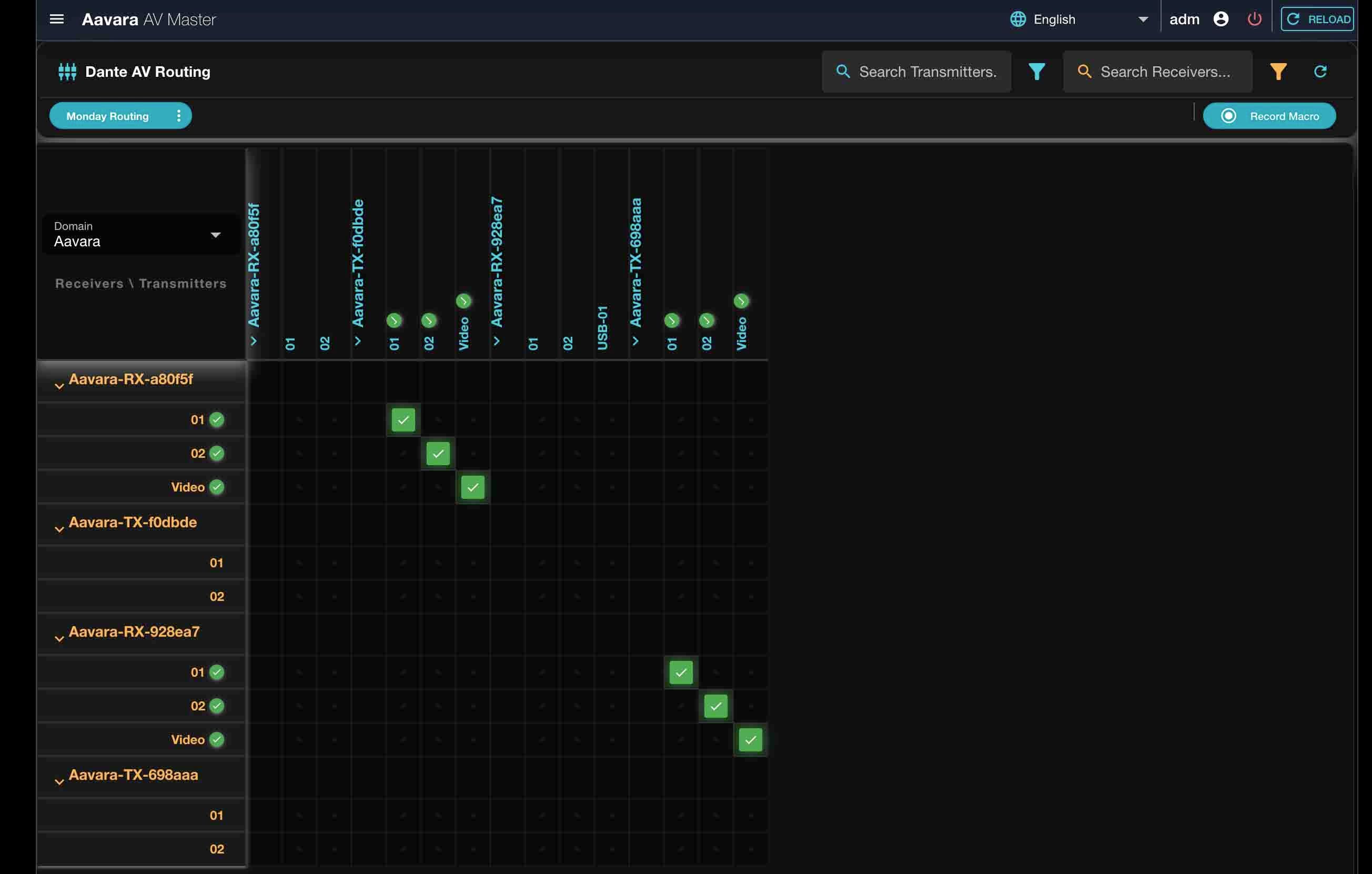Uncheck route RX-928ea7 Video to TX-698aaa Video

750,739
